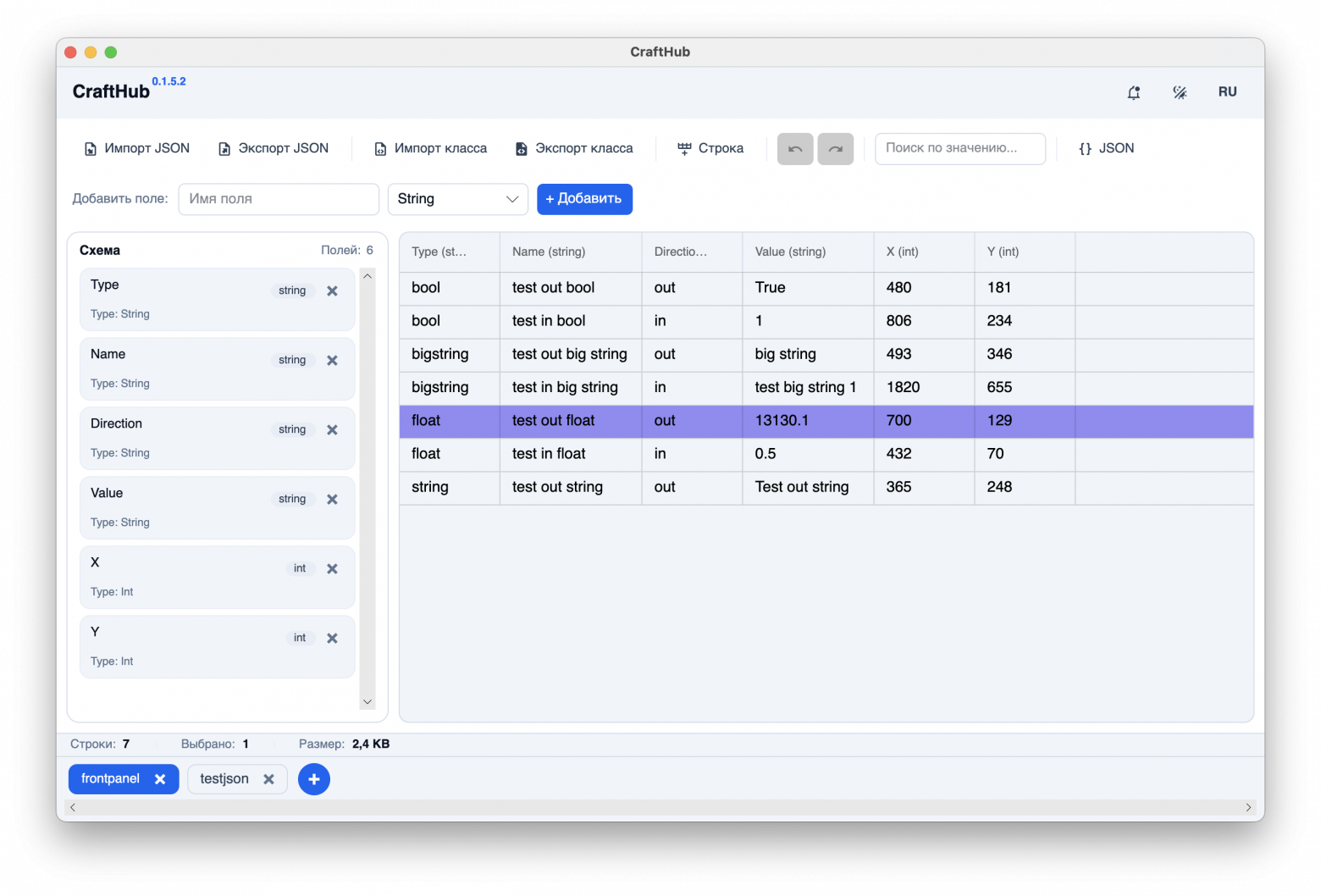This screenshot has width=1321, height=896.
Task: Click the schema panel scroll up arrow
Action: pos(368,276)
